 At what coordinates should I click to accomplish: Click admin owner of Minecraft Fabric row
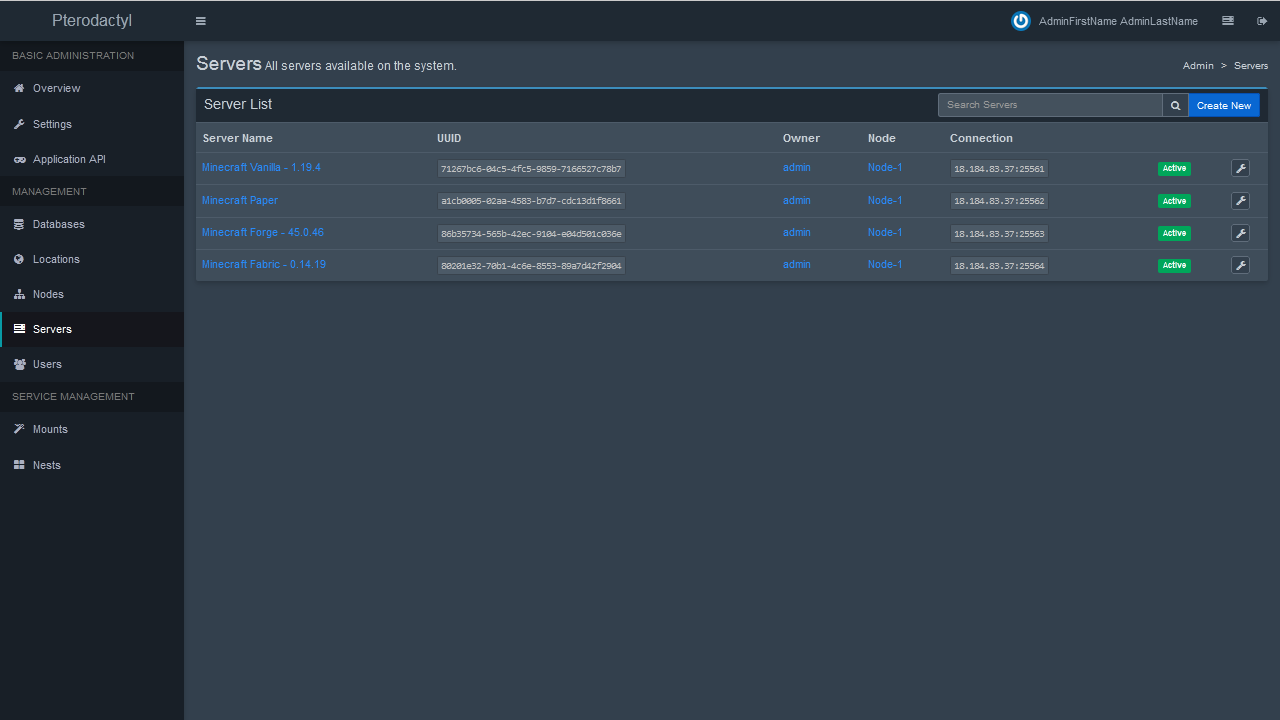click(x=797, y=264)
